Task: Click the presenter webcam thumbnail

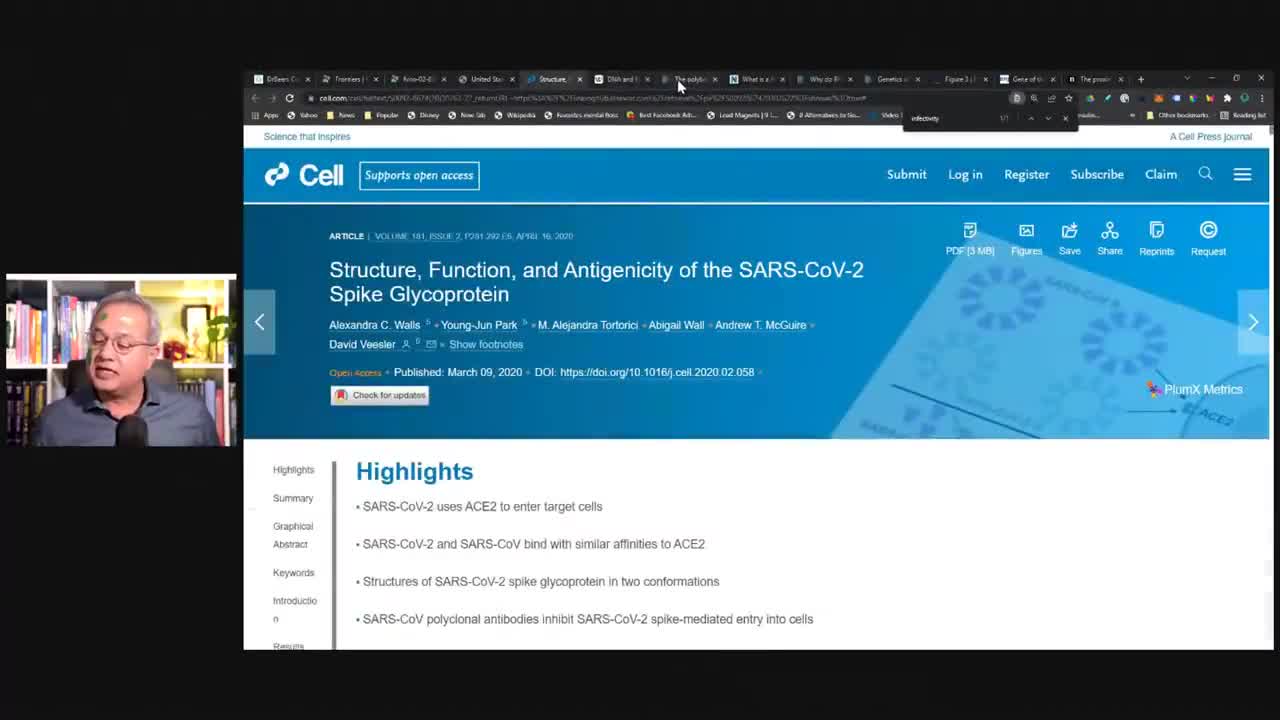Action: point(121,360)
